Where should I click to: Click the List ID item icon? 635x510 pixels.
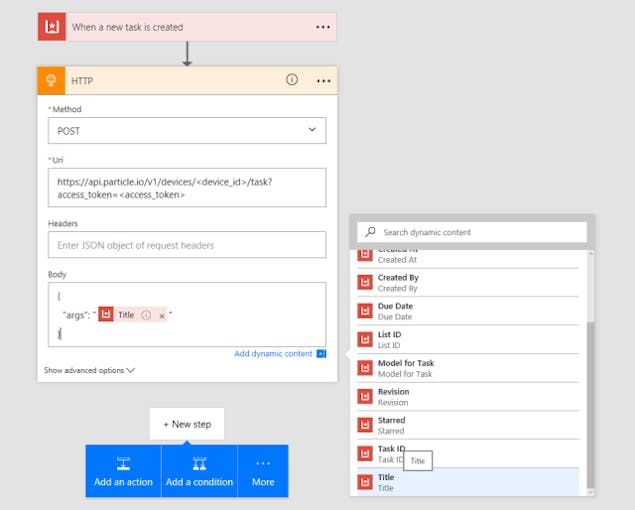click(x=365, y=339)
